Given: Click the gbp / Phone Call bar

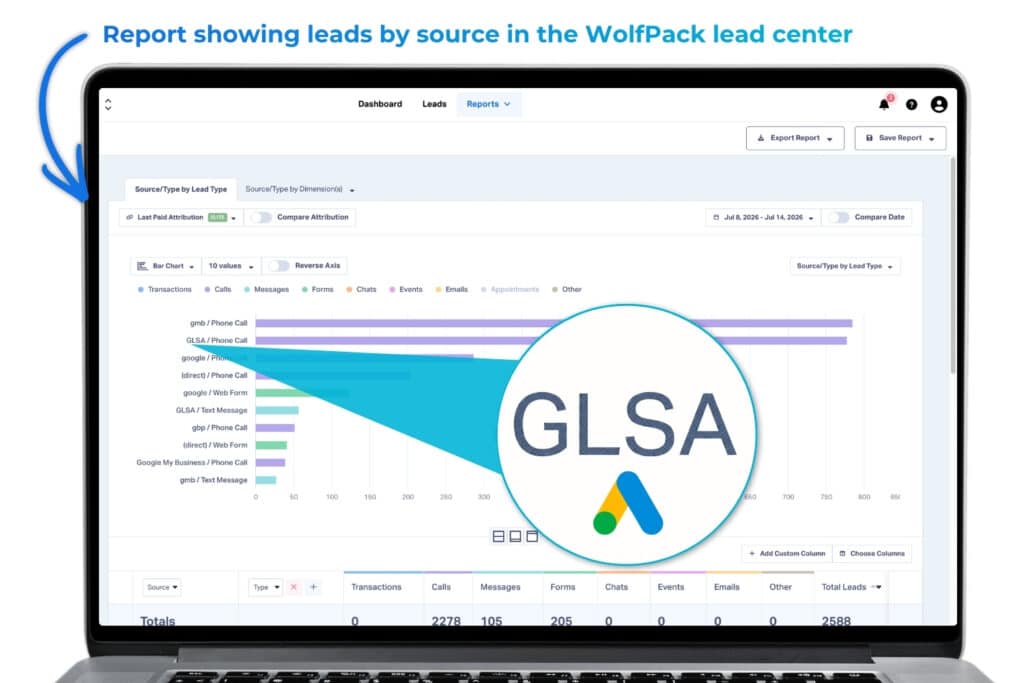Looking at the screenshot, I should (275, 428).
